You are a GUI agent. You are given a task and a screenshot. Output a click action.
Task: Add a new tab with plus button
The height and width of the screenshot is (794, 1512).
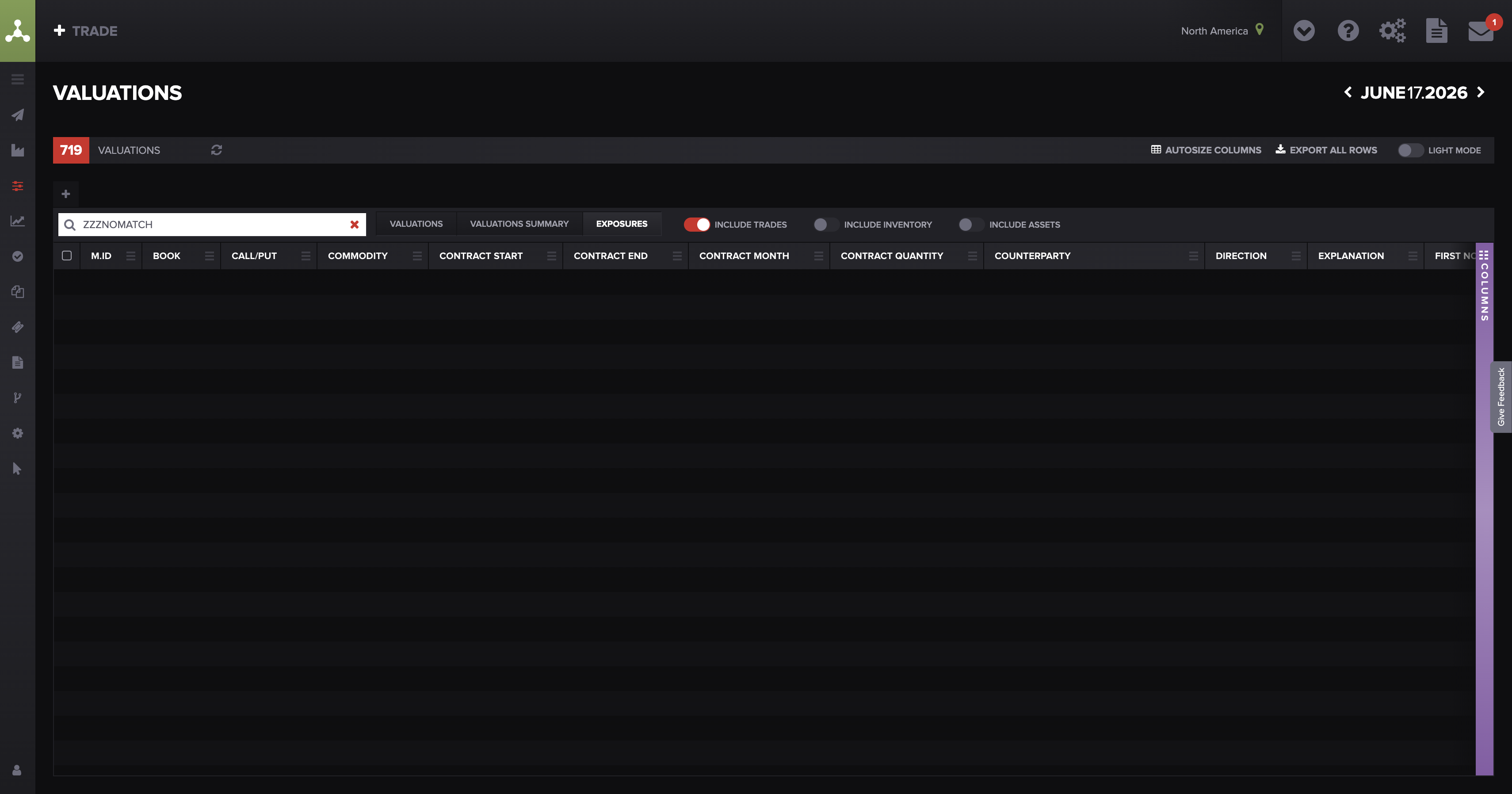point(66,194)
